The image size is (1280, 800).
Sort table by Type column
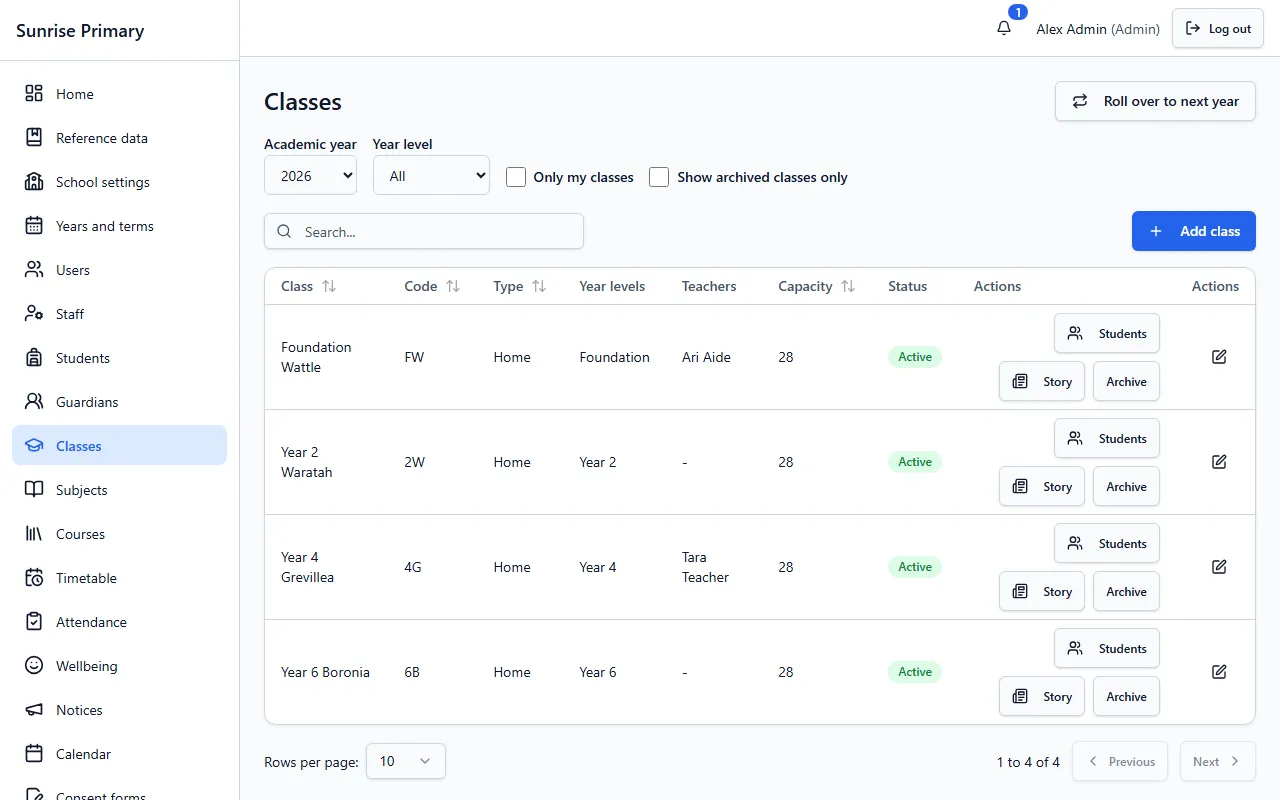point(539,286)
